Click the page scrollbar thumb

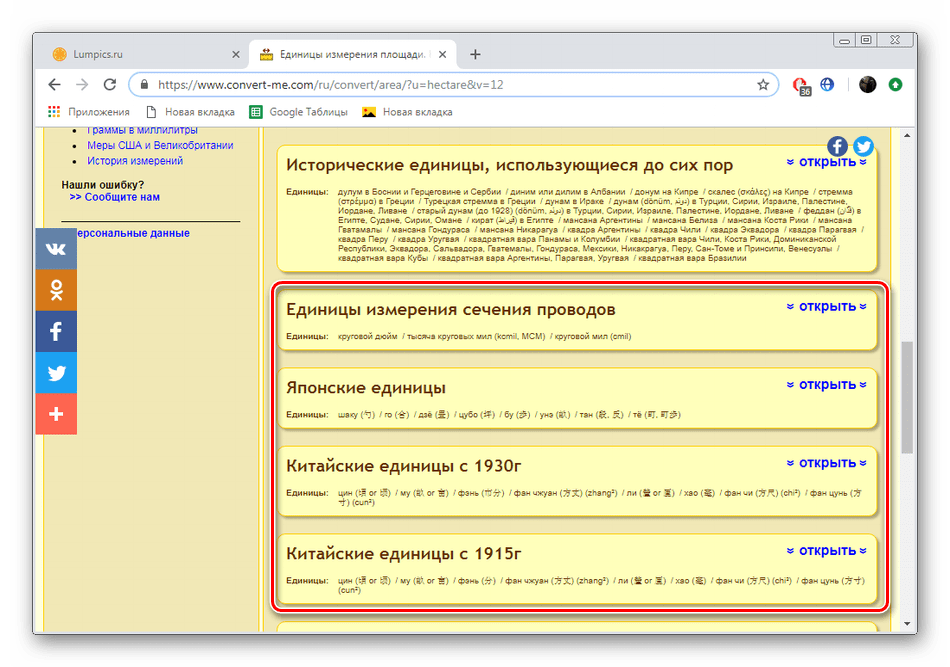pos(906,397)
